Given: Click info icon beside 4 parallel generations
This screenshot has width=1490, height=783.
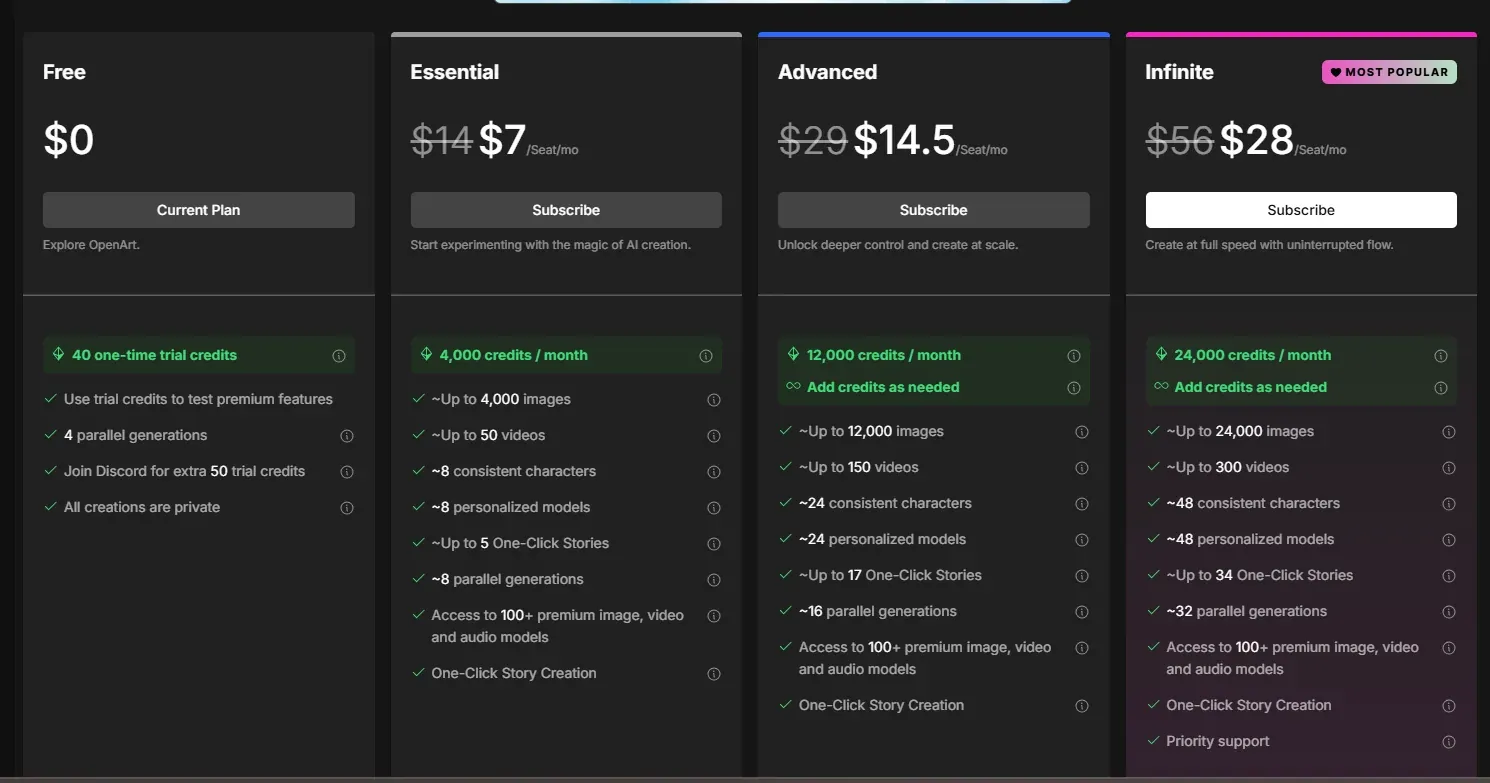Looking at the screenshot, I should coord(347,435).
